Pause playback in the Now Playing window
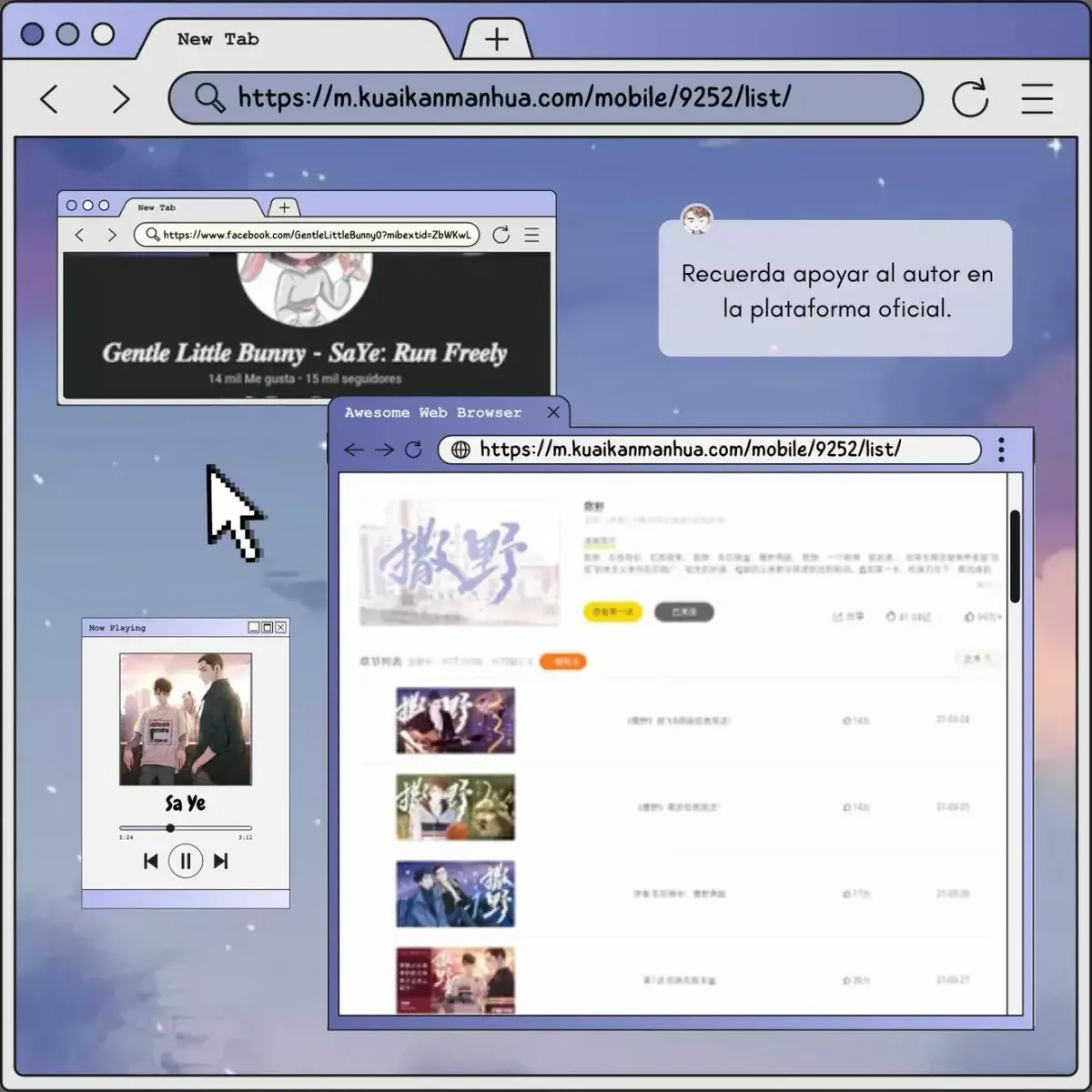Screen dimensions: 1092x1092 186,860
